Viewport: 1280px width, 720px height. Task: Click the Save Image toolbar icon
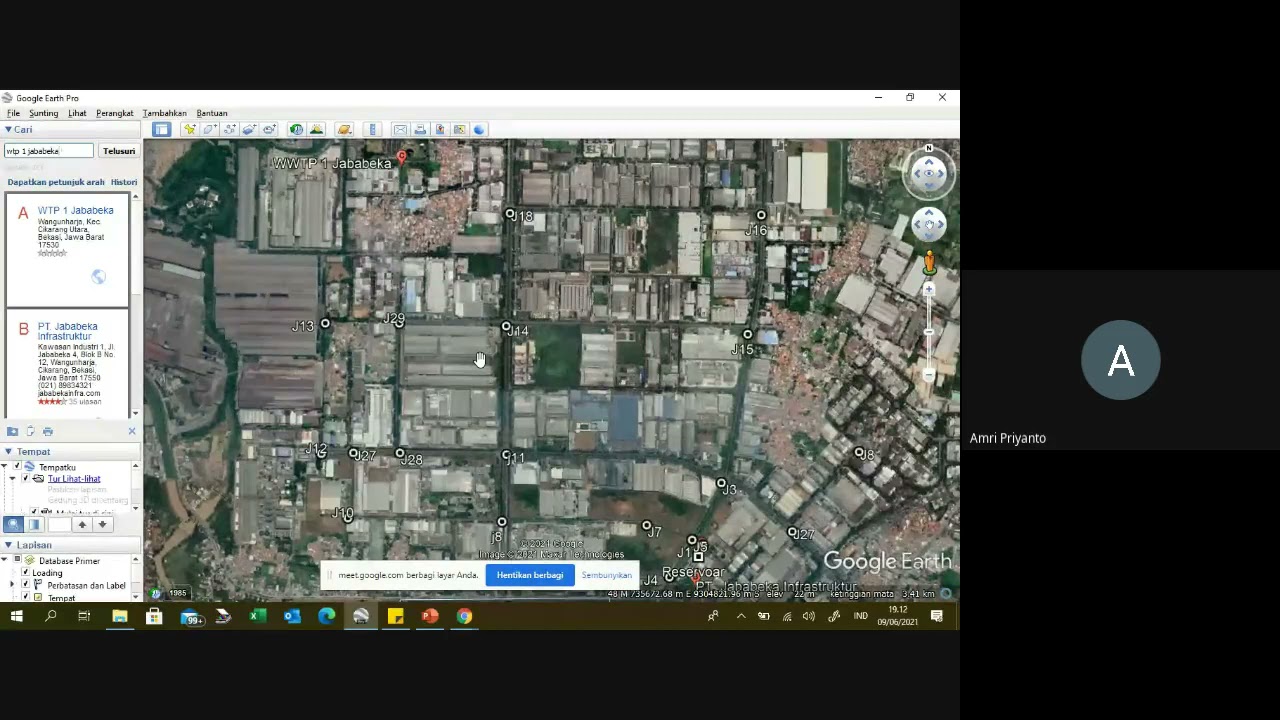point(440,129)
